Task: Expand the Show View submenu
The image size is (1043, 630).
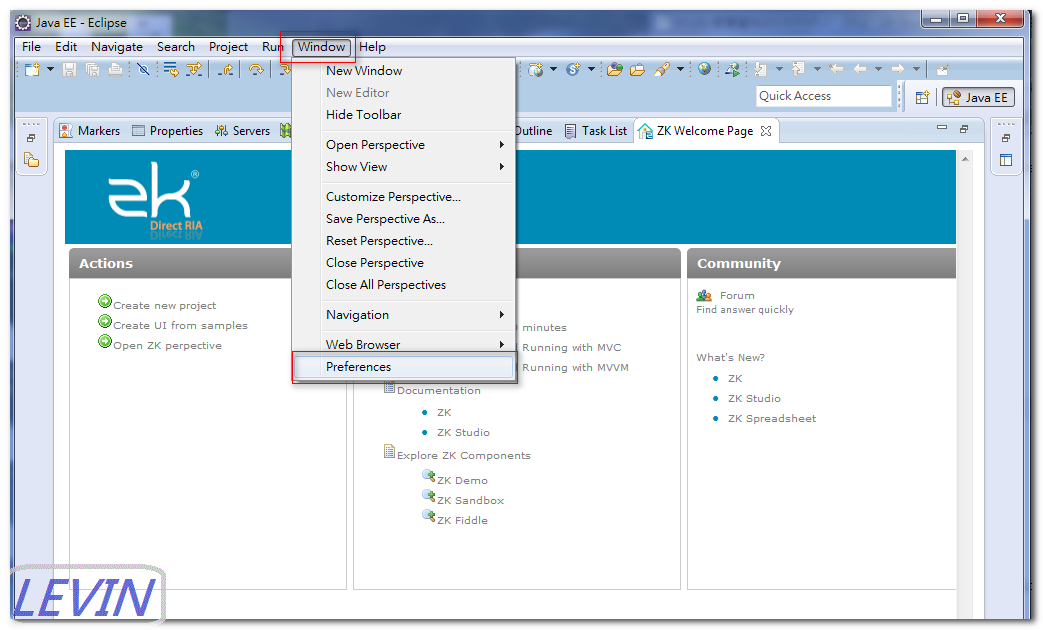Action: coord(404,166)
